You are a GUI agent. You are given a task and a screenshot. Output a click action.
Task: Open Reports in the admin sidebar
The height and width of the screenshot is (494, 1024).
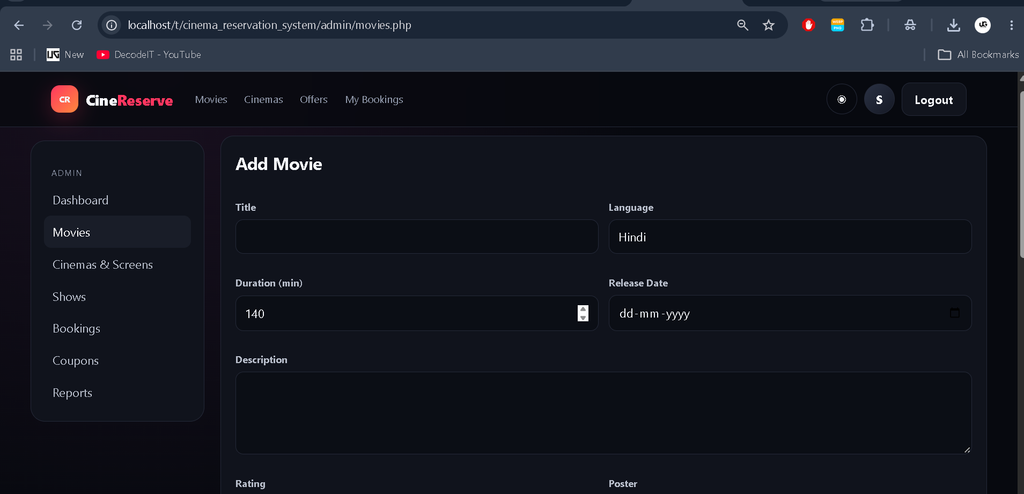(118, 393)
